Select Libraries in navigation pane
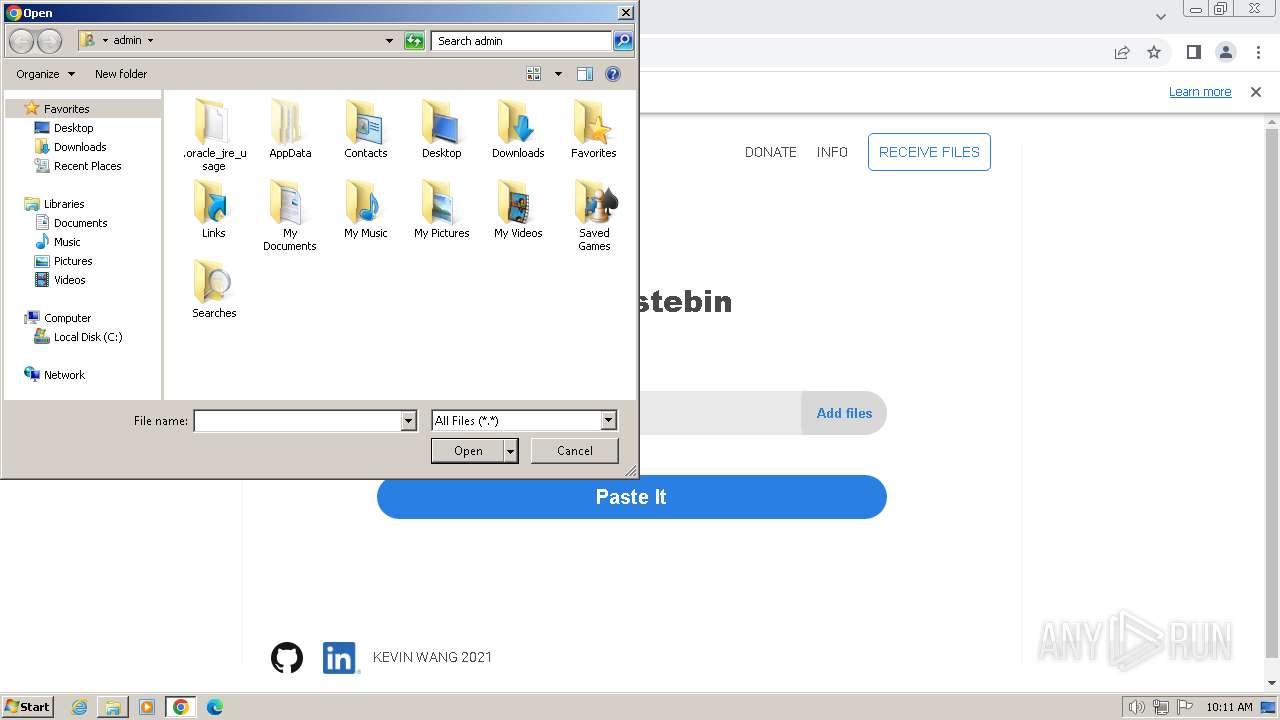The image size is (1280, 720). click(x=64, y=204)
